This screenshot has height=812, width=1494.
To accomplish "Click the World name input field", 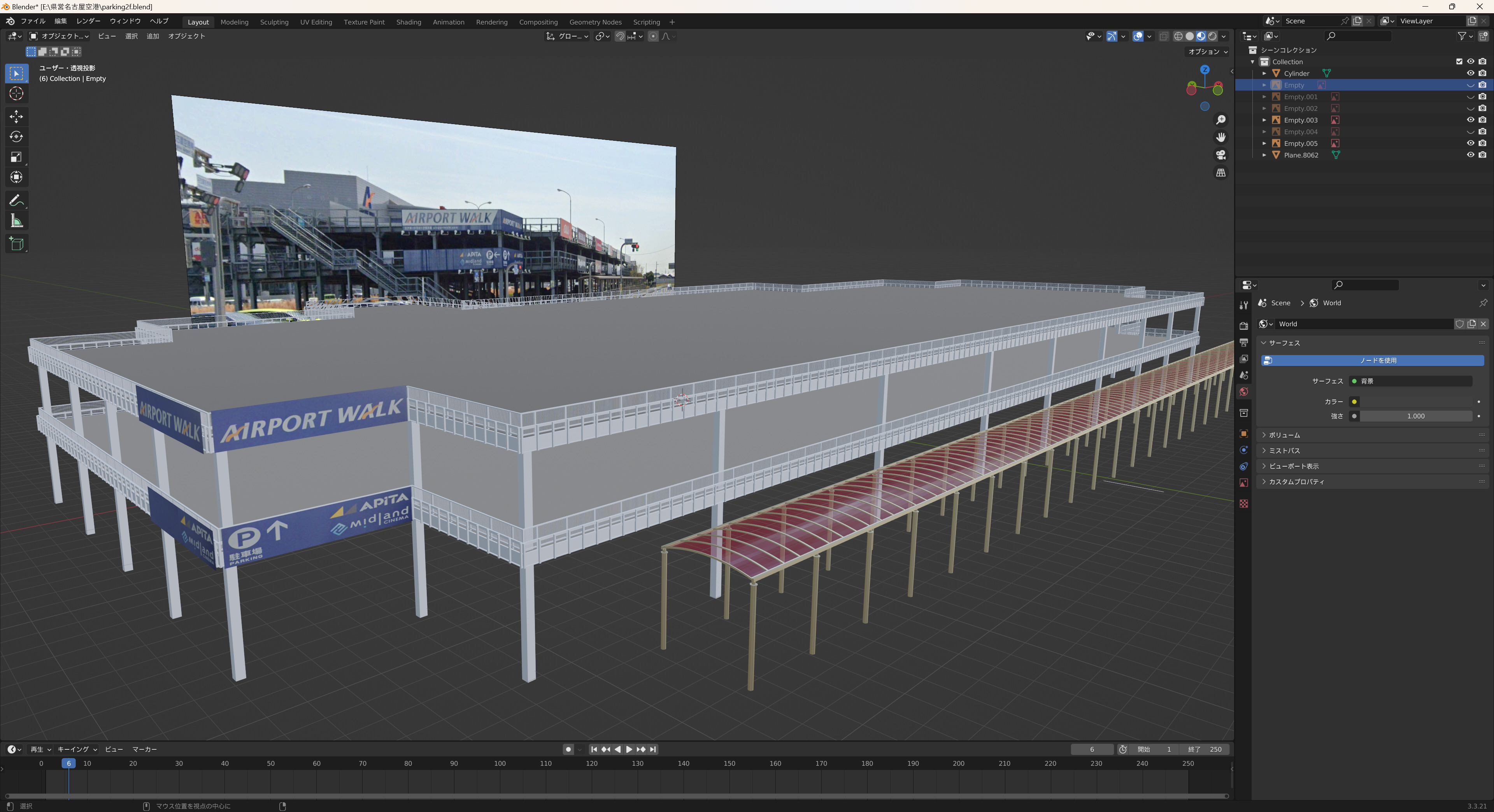I will [x=1364, y=324].
